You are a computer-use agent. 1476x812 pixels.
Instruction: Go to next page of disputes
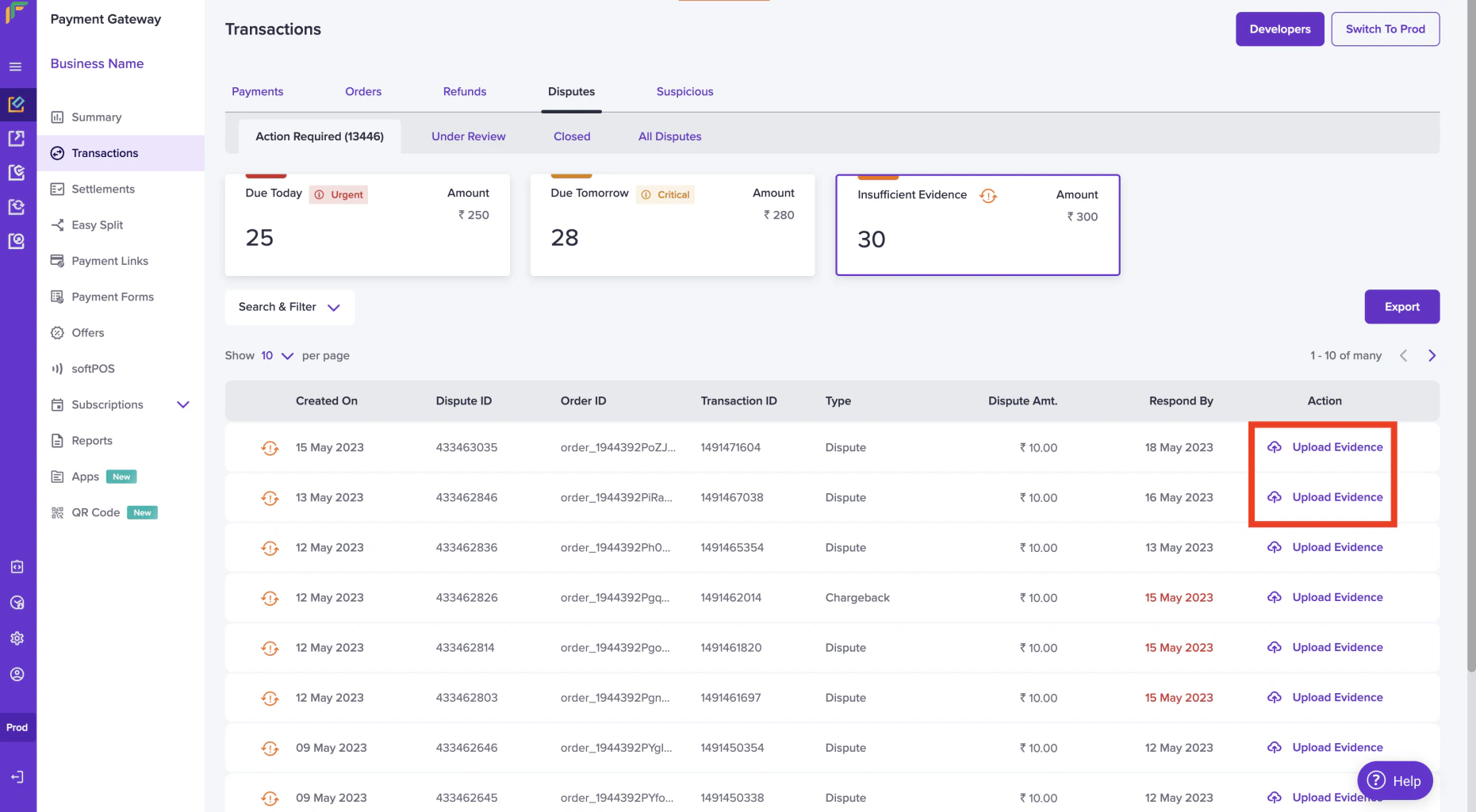point(1432,355)
